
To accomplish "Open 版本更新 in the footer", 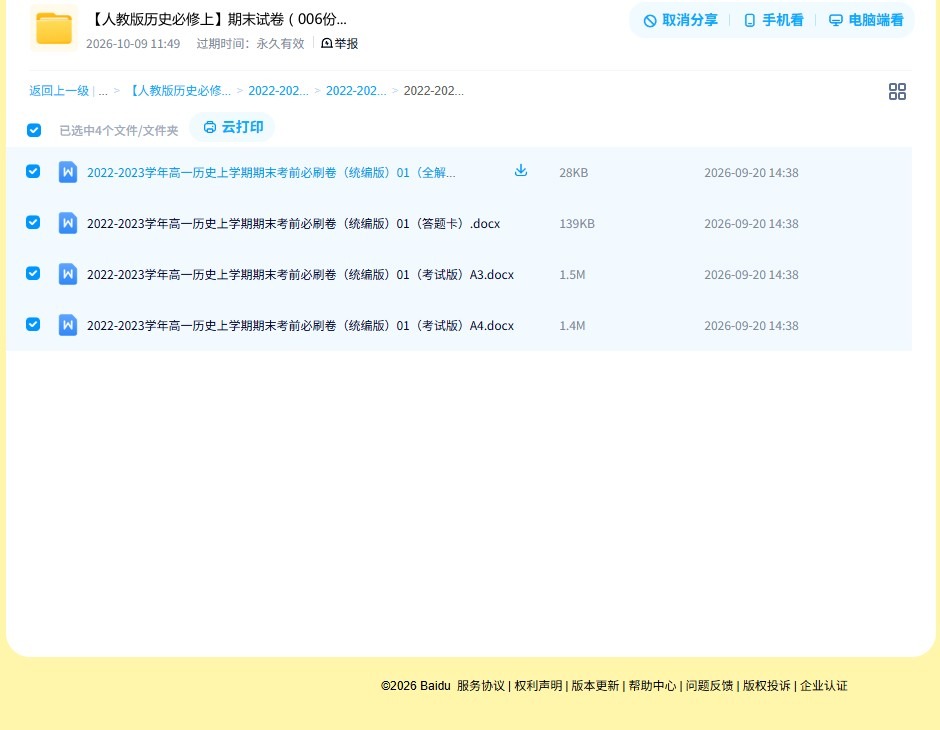I will coord(595,686).
